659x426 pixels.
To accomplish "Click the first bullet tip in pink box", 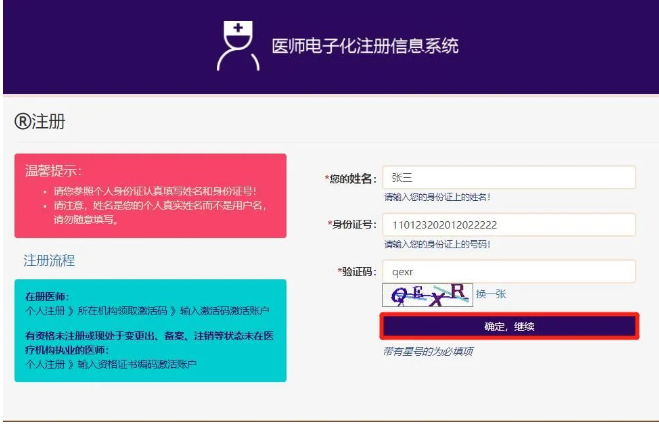I will point(149,190).
